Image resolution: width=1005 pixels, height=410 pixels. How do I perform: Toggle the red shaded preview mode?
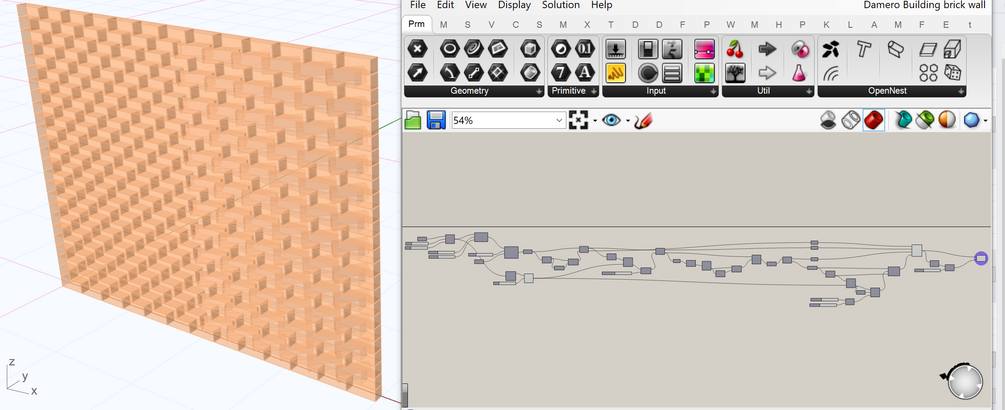(x=874, y=120)
